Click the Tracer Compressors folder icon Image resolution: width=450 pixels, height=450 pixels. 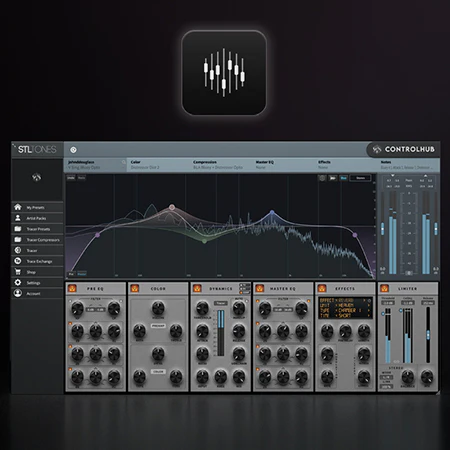[x=18, y=239]
